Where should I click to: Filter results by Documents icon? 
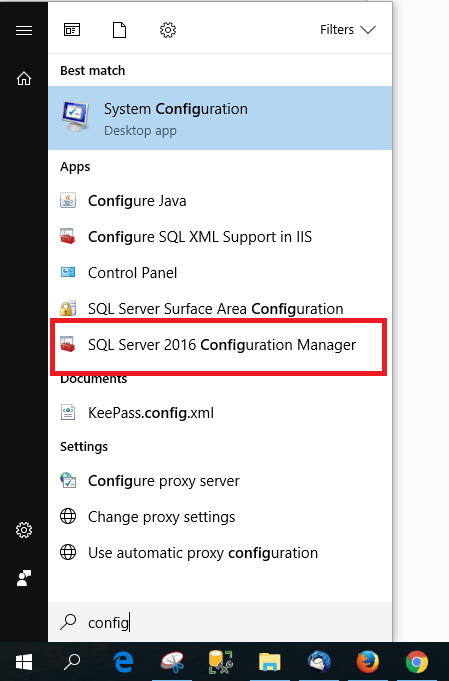(x=119, y=30)
